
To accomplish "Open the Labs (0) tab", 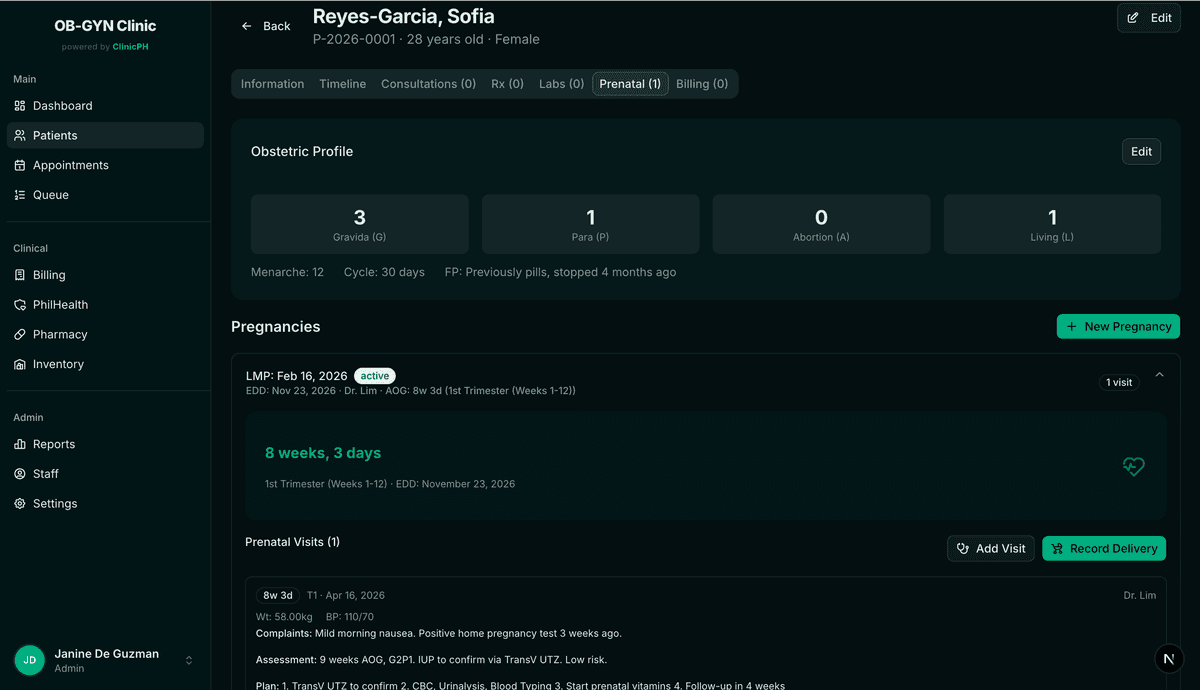I will pyautogui.click(x=561, y=84).
